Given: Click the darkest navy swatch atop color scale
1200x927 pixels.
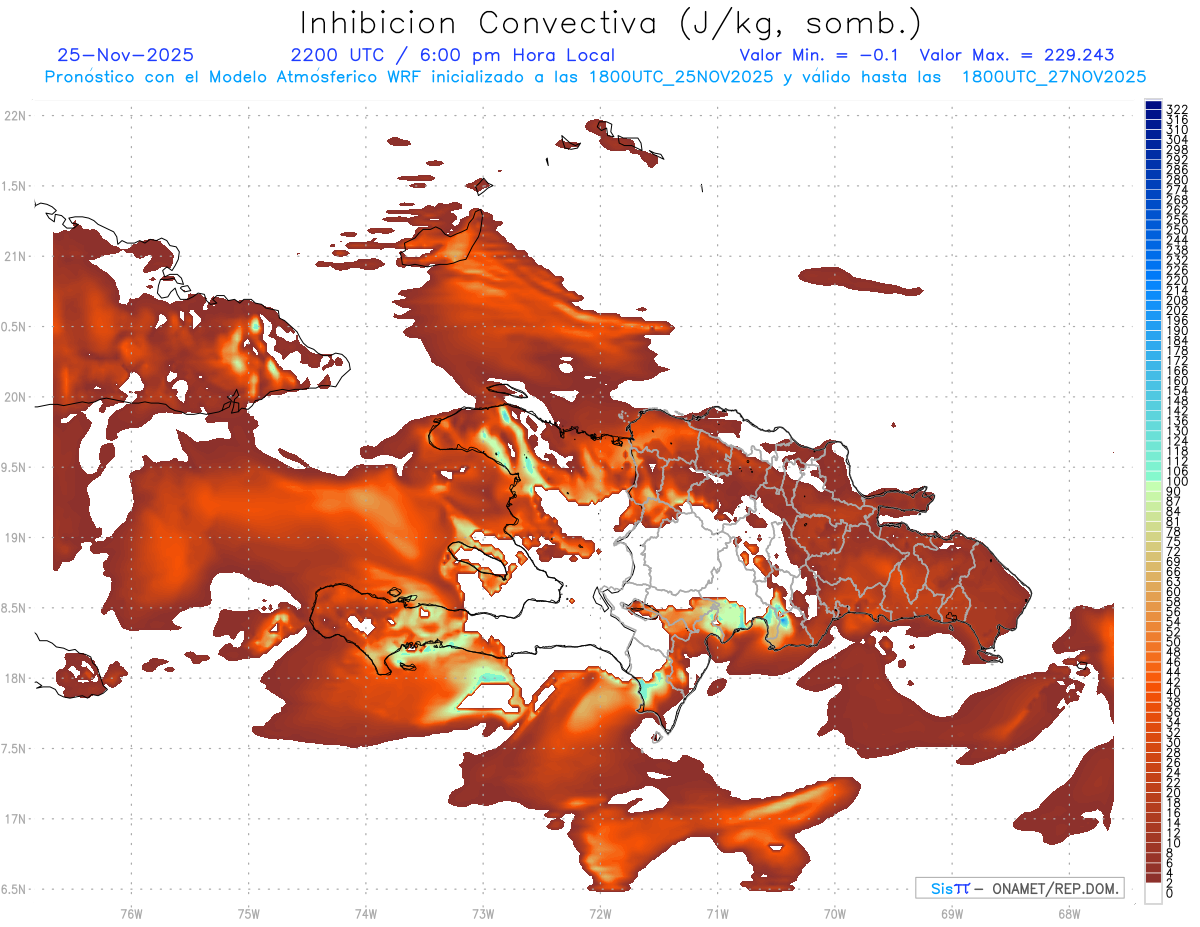Looking at the screenshot, I should pos(1153,106).
